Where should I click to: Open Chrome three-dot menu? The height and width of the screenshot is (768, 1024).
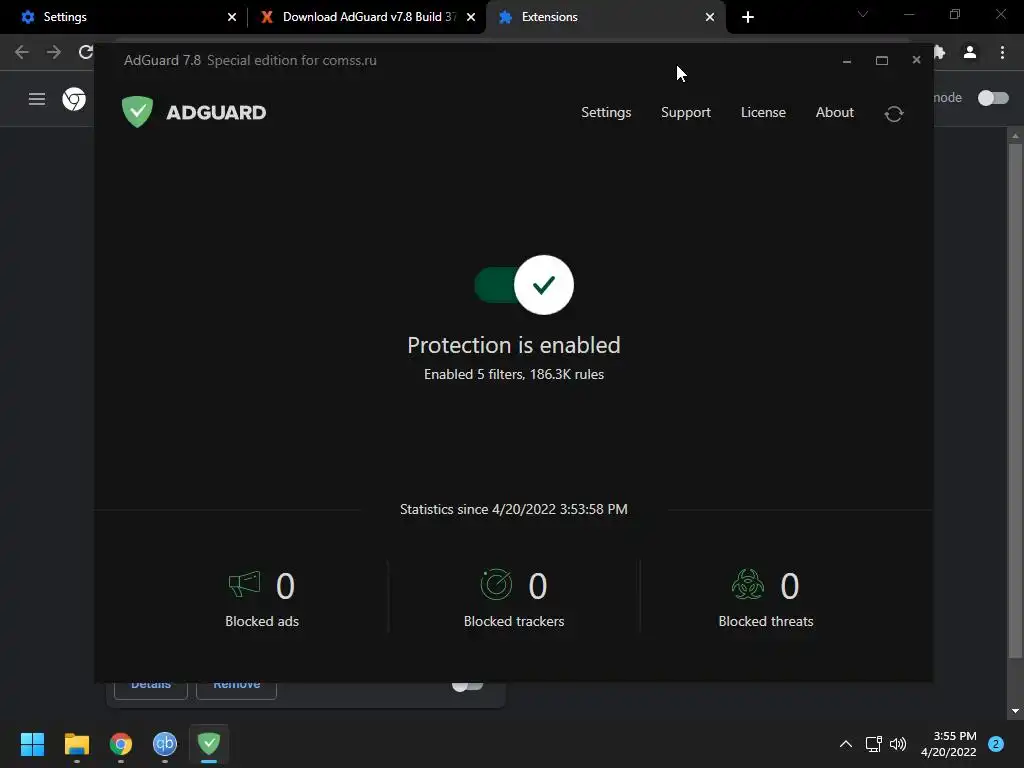click(1002, 52)
